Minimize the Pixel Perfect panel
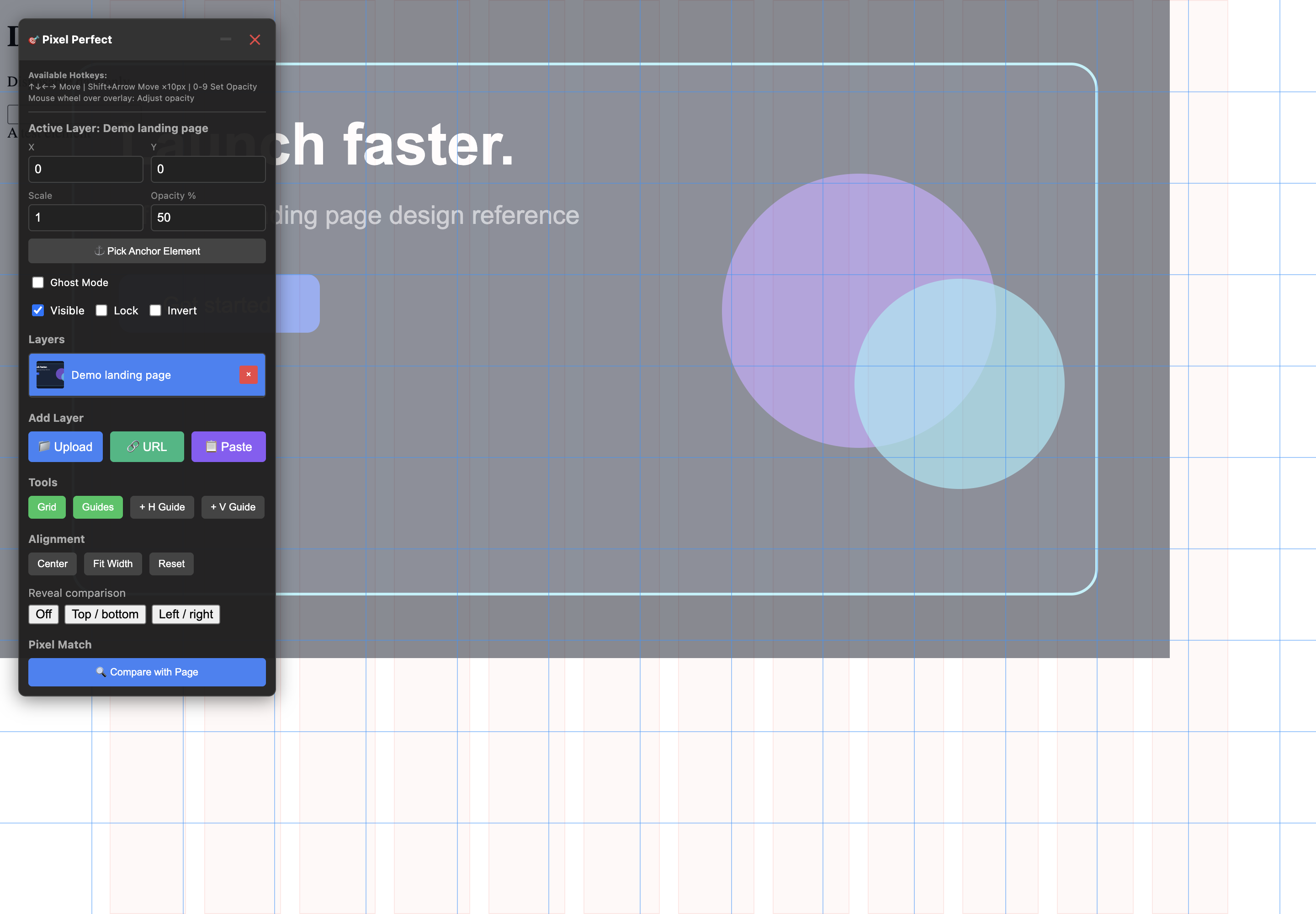 [226, 39]
